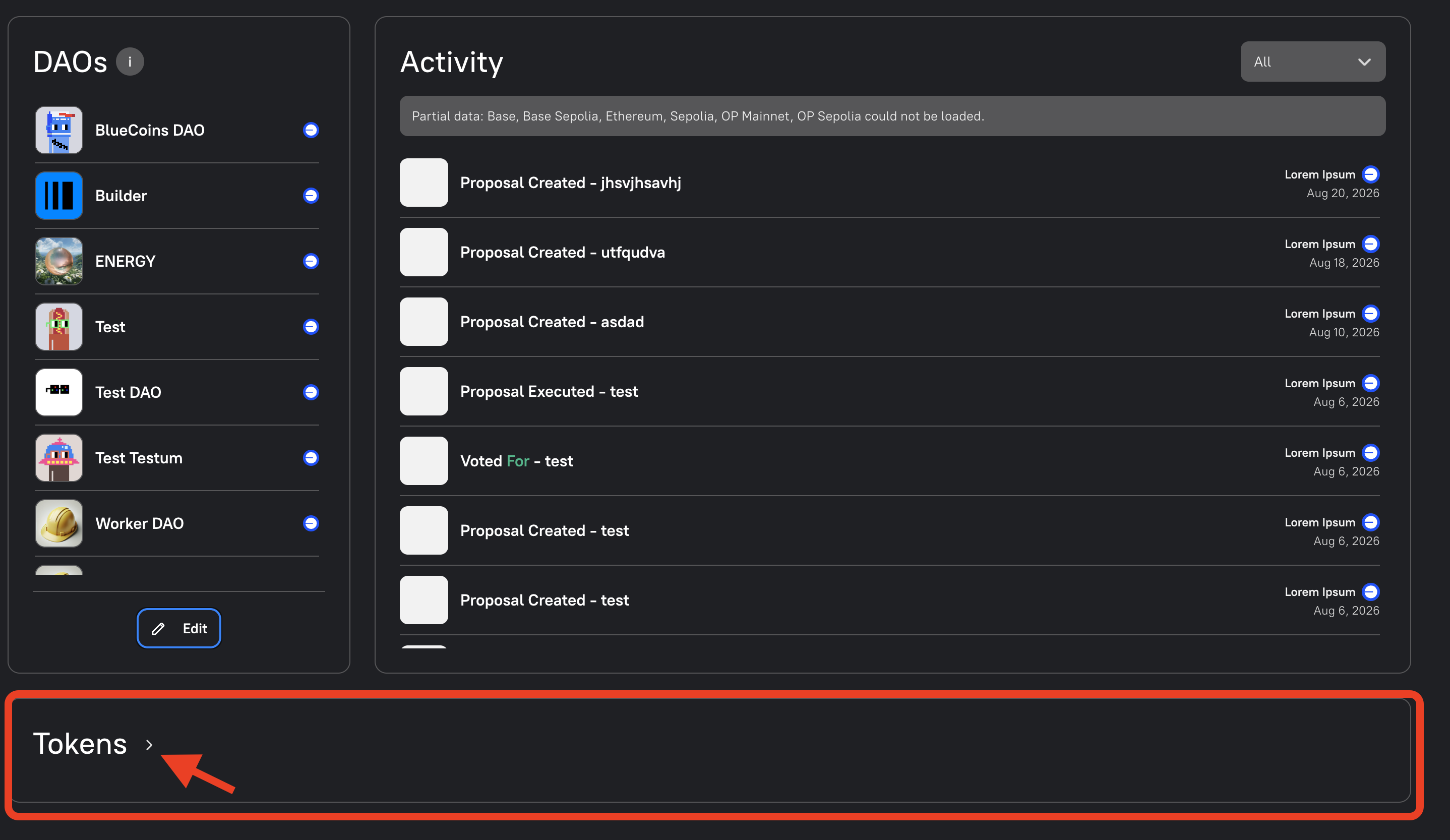Click the DAOs info icon

coord(130,62)
